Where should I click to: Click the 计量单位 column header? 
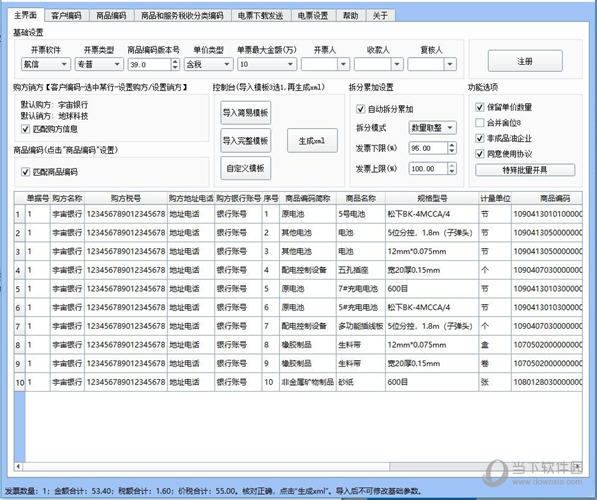point(495,198)
